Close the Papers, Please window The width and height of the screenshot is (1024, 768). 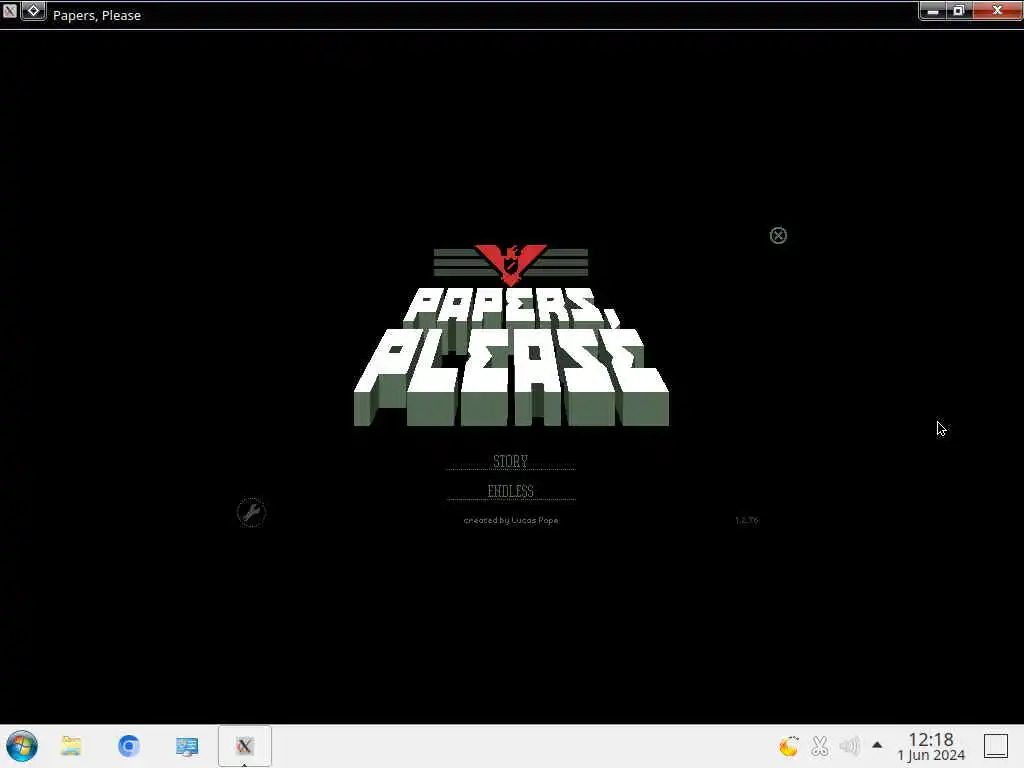point(997,10)
